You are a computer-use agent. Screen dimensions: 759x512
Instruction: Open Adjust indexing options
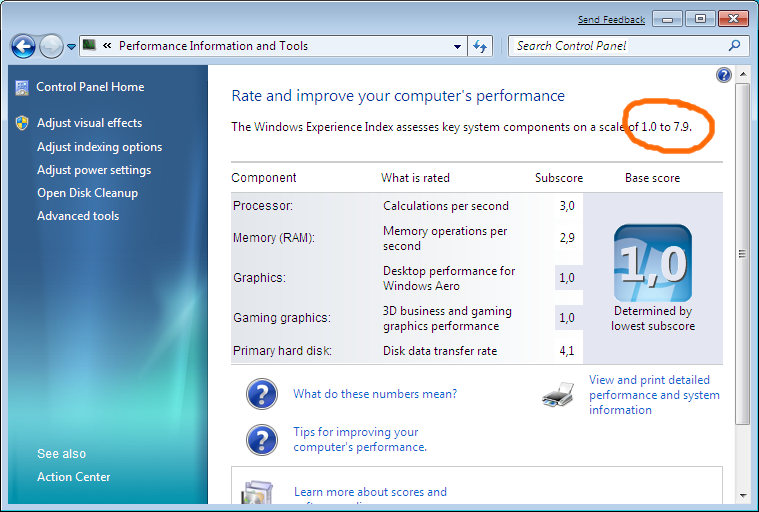click(x=99, y=147)
